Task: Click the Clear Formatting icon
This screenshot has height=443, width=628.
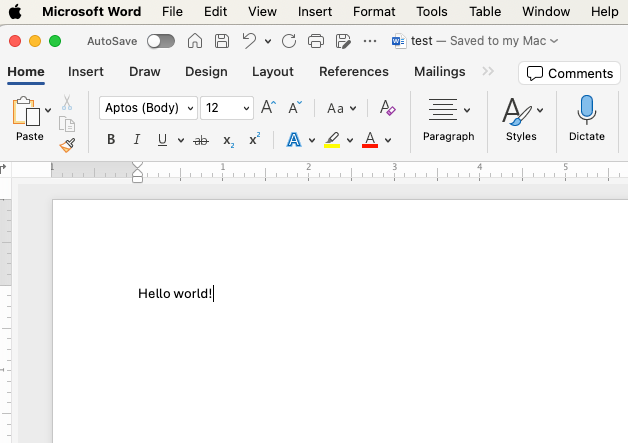Action: coord(387,108)
